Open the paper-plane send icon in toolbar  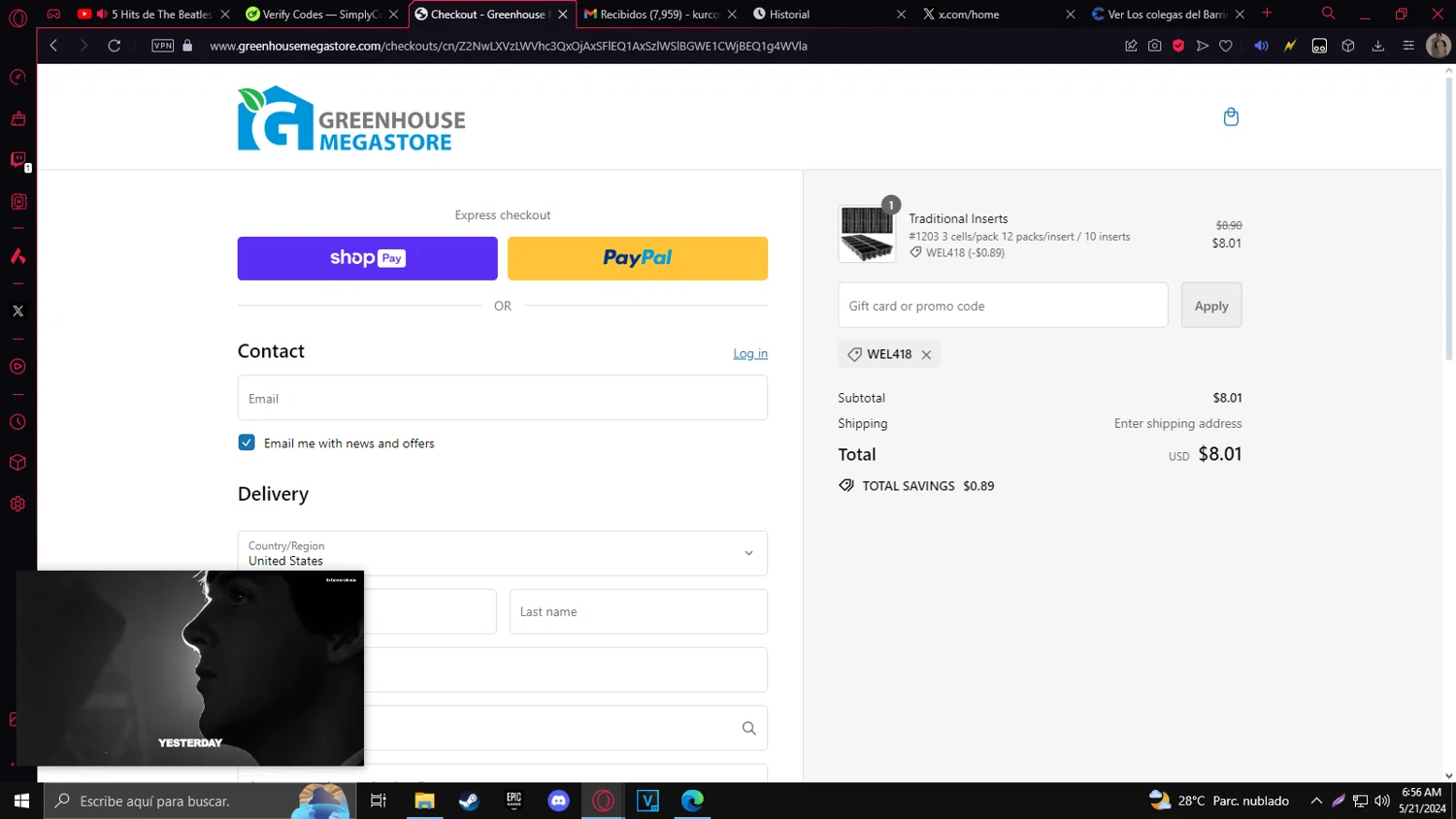[1203, 46]
